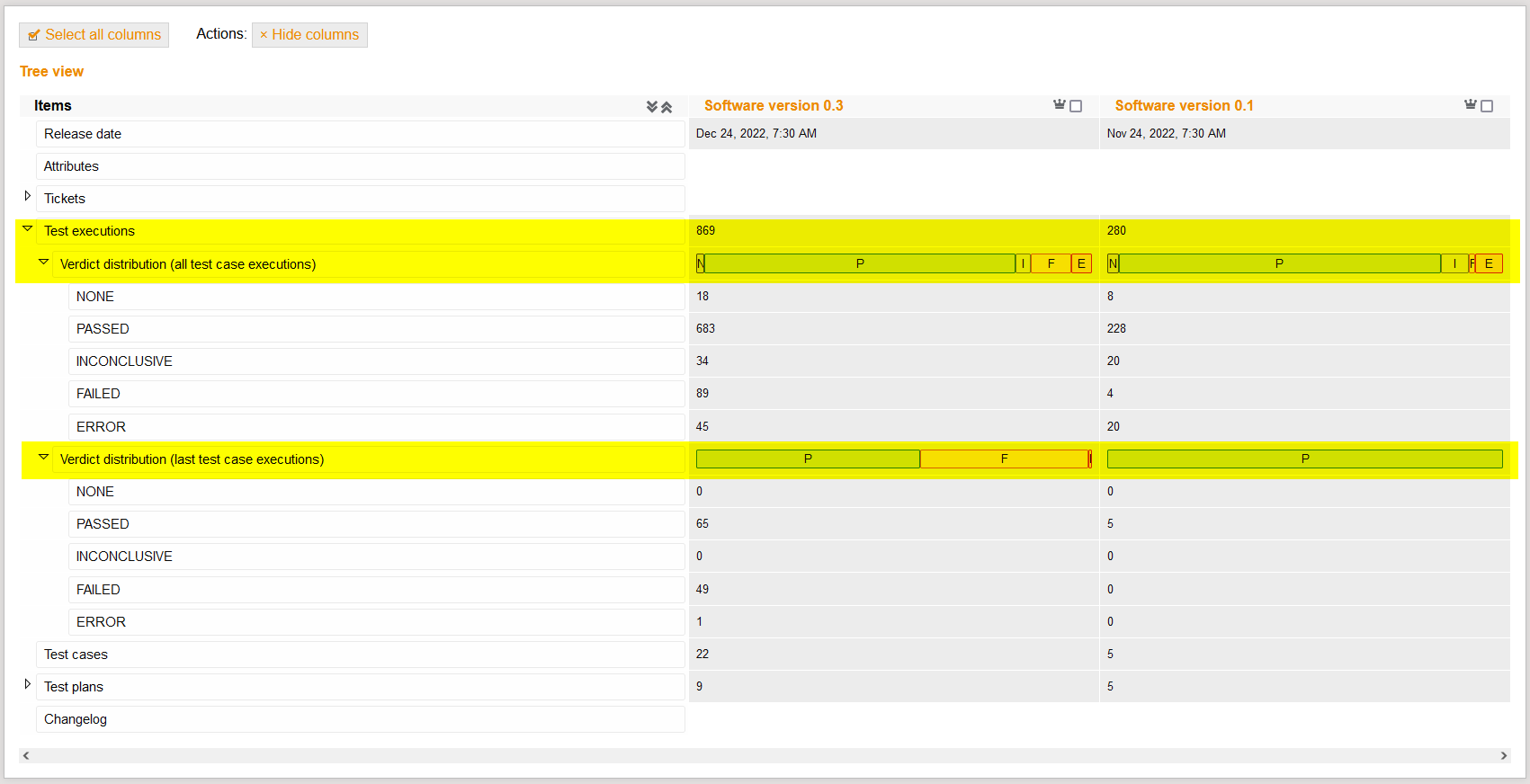Click the collapse-all double chevron up icon
This screenshot has width=1530, height=784.
667,107
